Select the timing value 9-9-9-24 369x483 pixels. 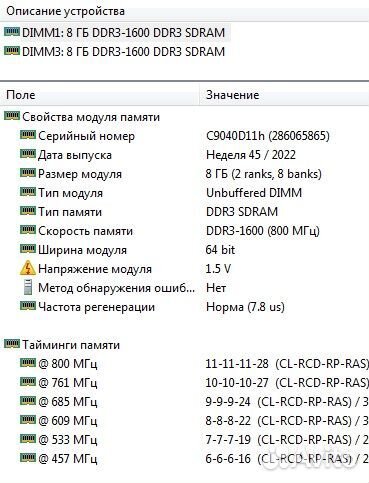click(x=228, y=402)
